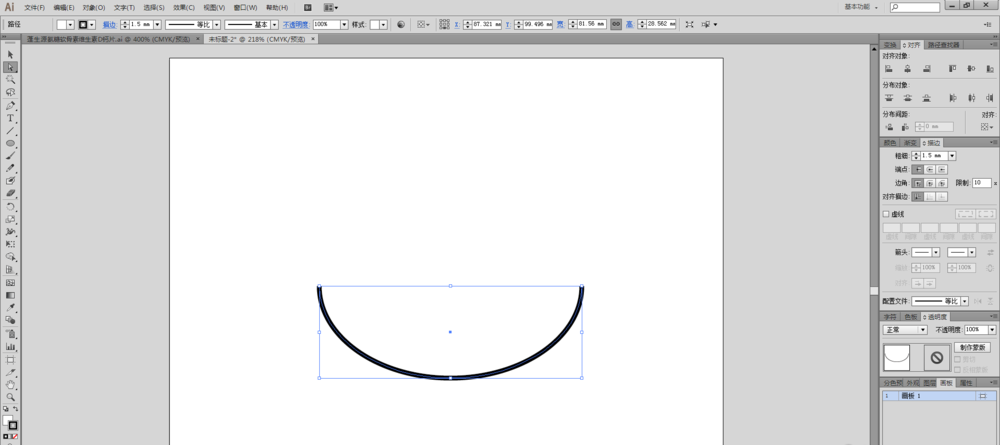Click the Direct Selection tool
Viewport: 1000px width, 445px height.
point(11,66)
